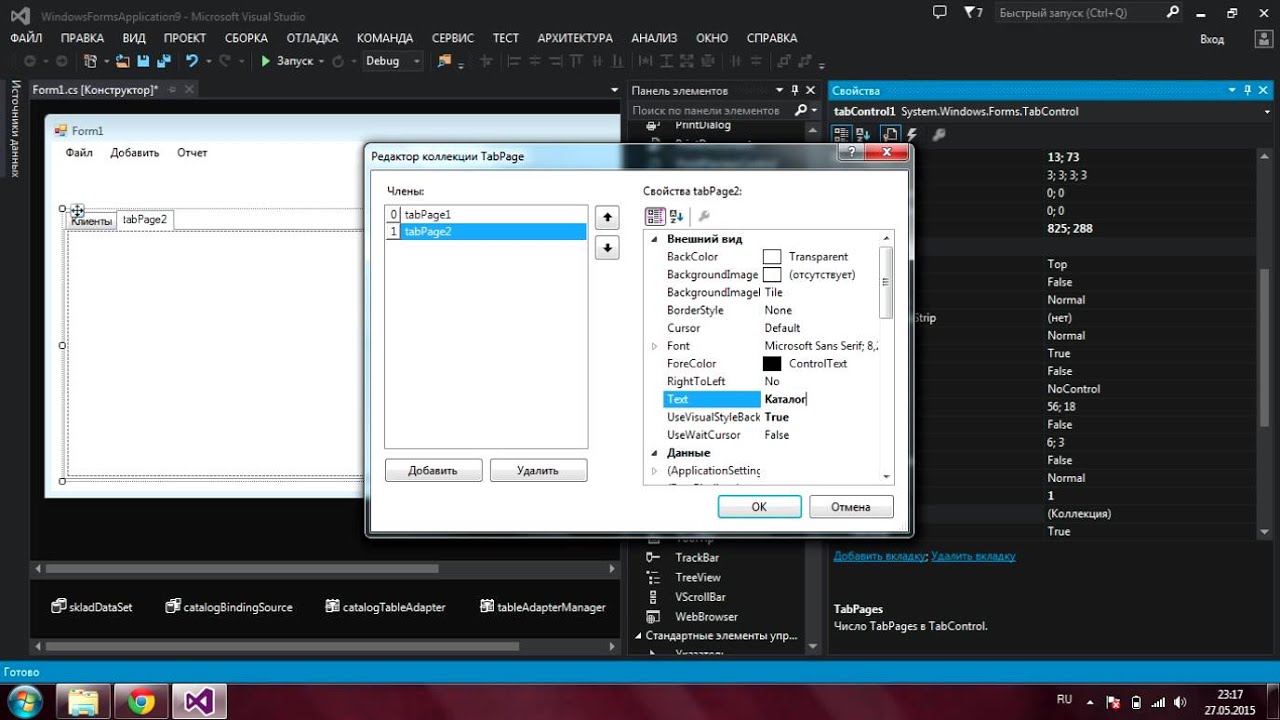Click the Redo arrow icon
The image size is (1280, 720).
click(225, 61)
